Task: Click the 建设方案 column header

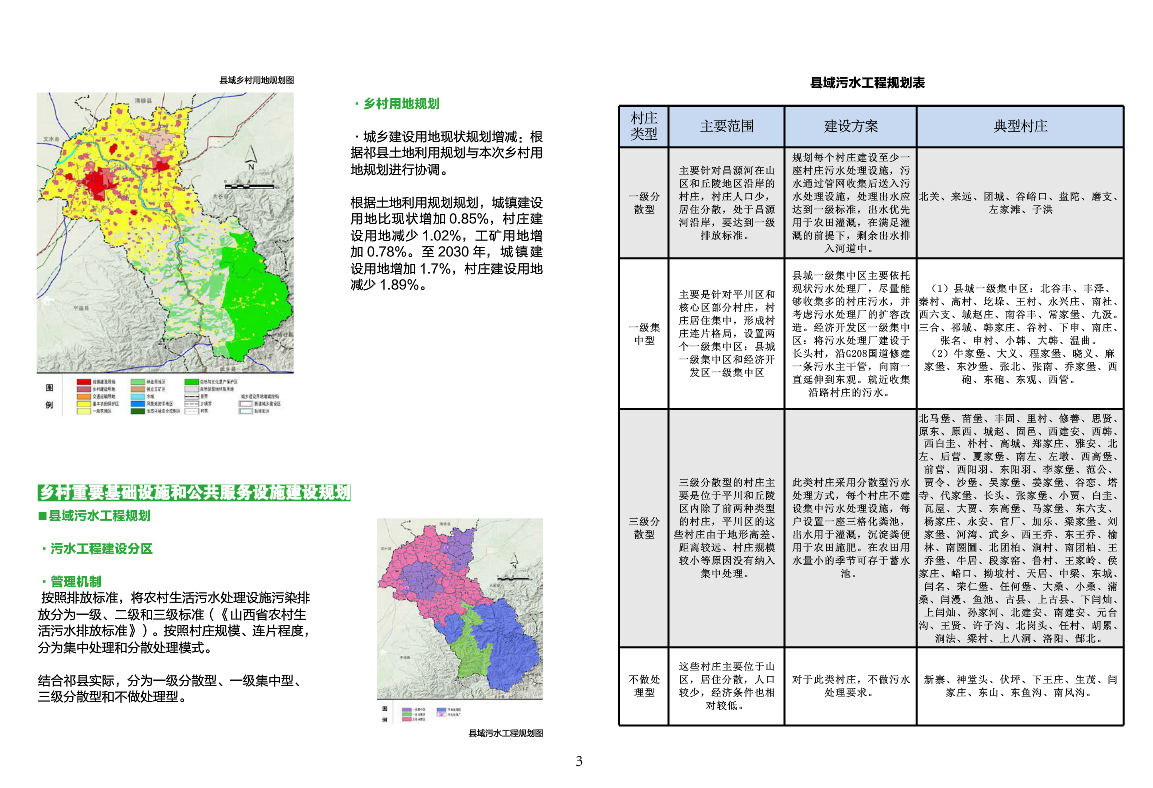Action: click(x=851, y=126)
